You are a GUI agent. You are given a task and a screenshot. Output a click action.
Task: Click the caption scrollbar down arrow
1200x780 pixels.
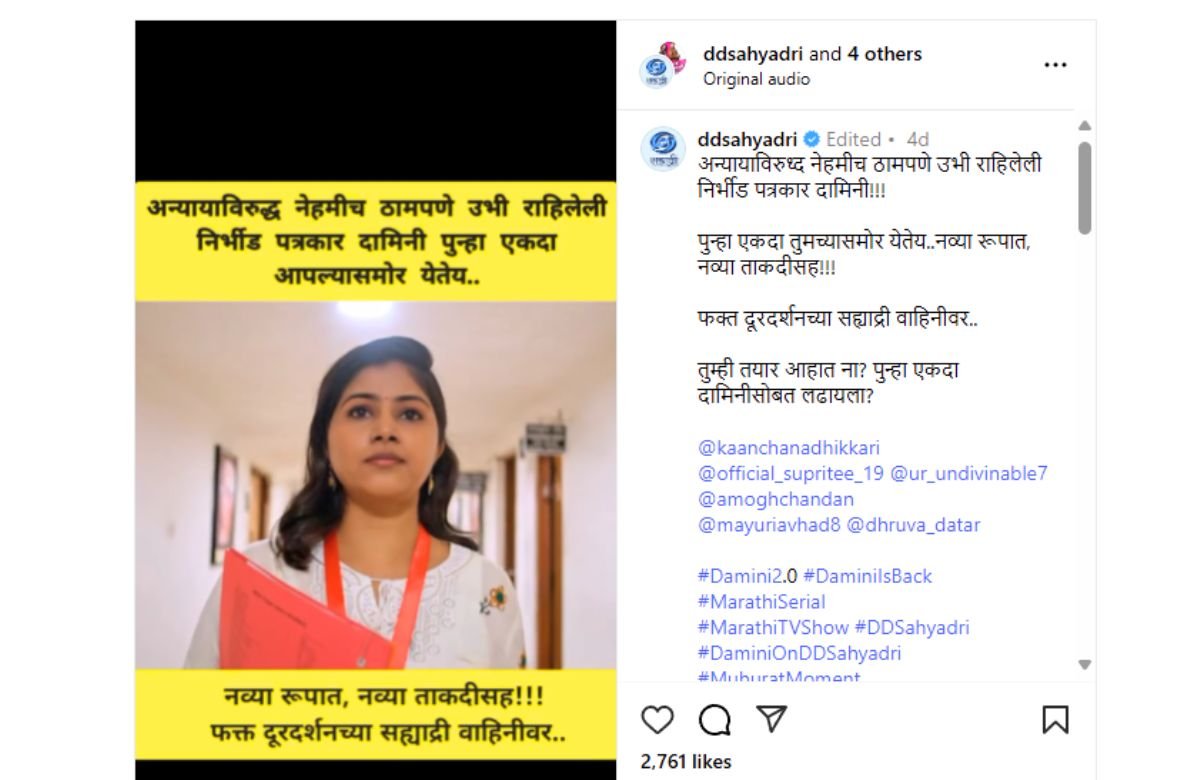(1085, 664)
